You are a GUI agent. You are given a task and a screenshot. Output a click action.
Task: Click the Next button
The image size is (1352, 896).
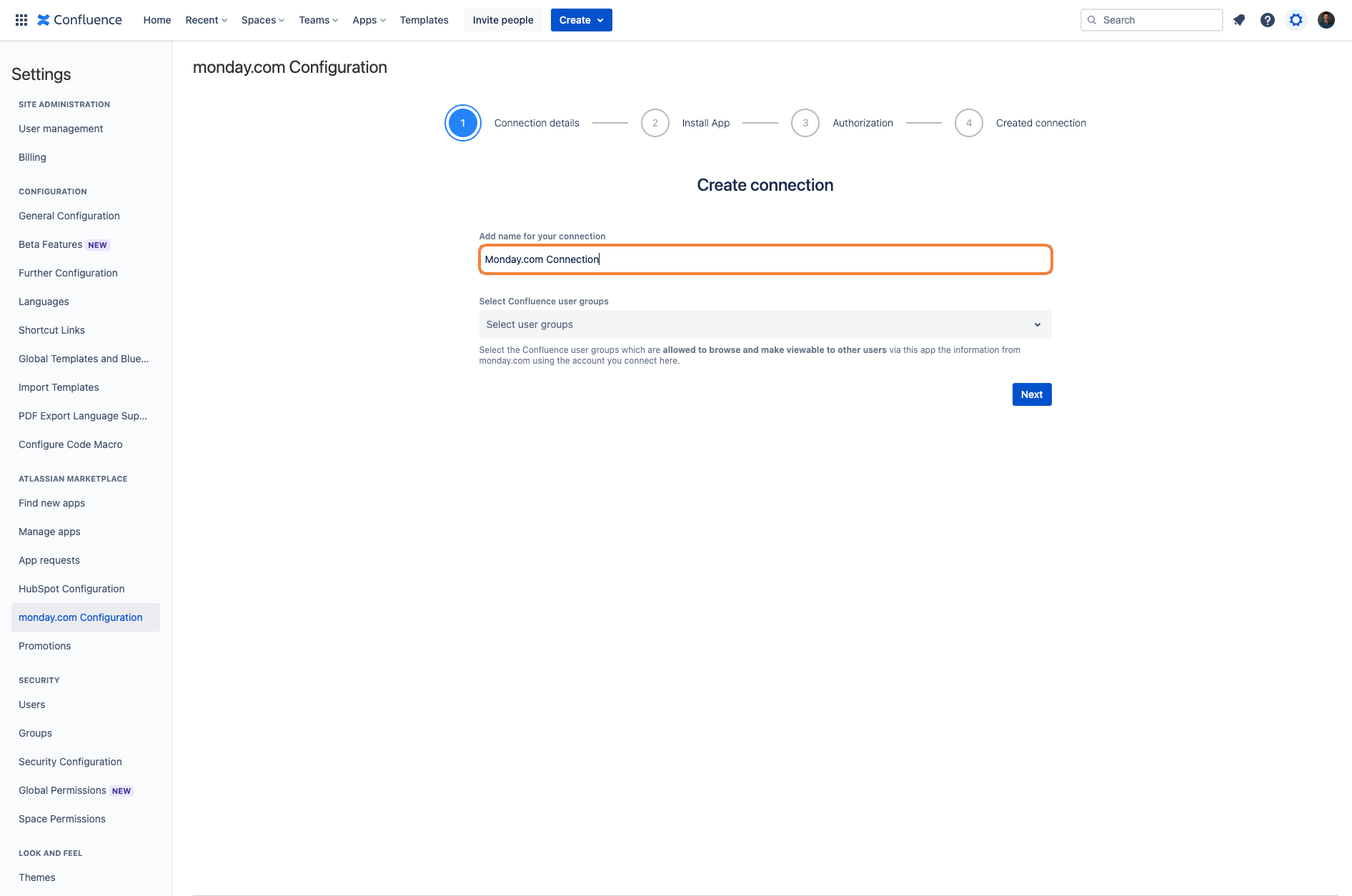click(x=1032, y=394)
